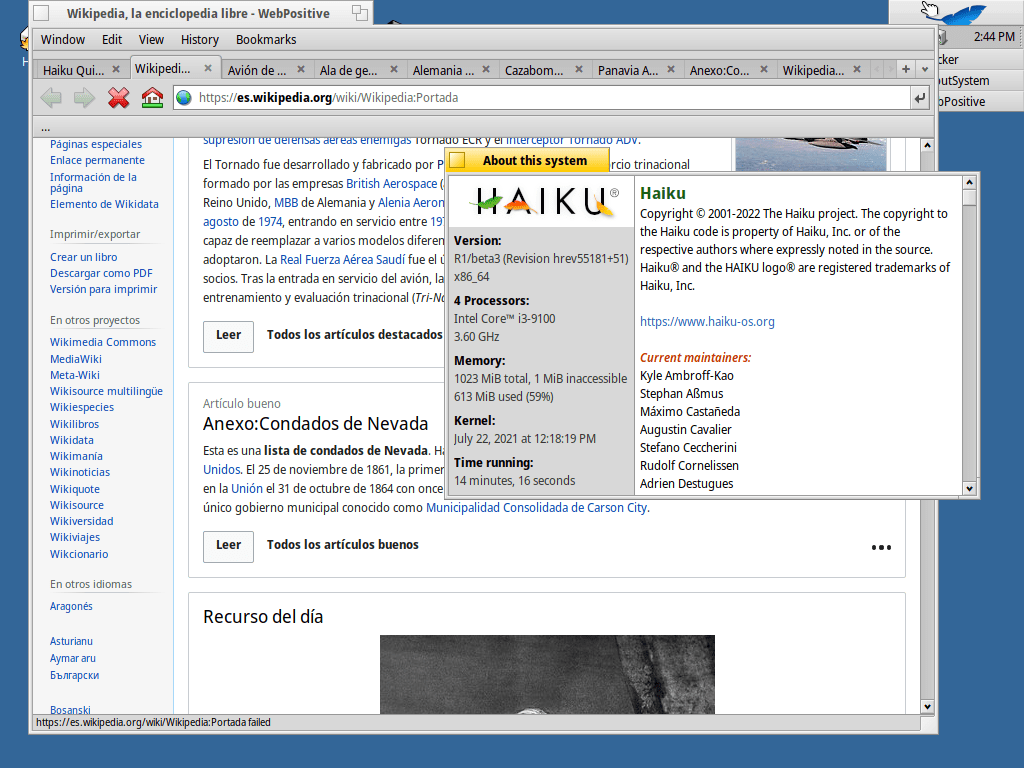1024x768 pixels.
Task: Close the Cazabom... tab
Action: click(x=579, y=69)
